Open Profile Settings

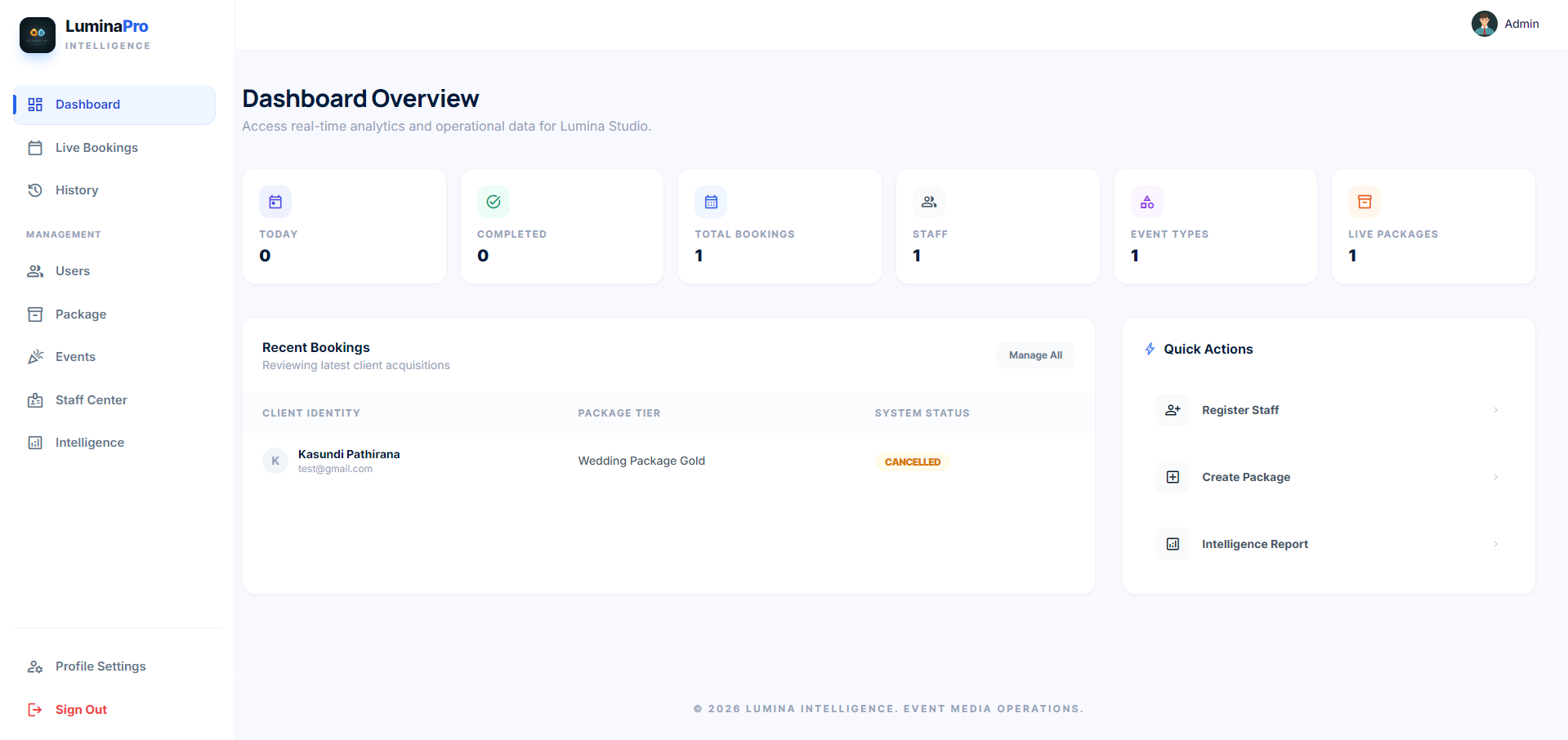114,666
